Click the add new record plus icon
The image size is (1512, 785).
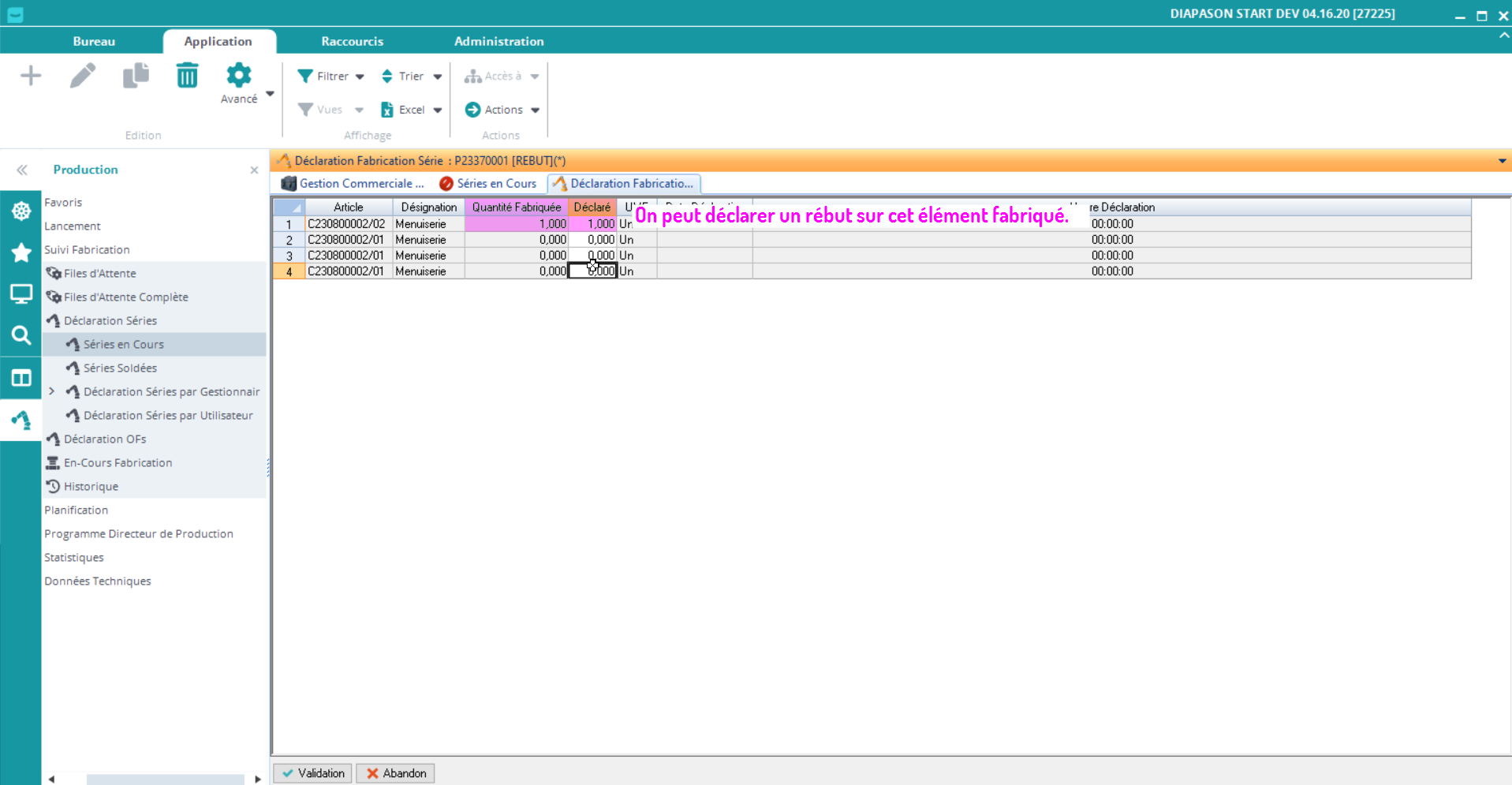[x=31, y=76]
